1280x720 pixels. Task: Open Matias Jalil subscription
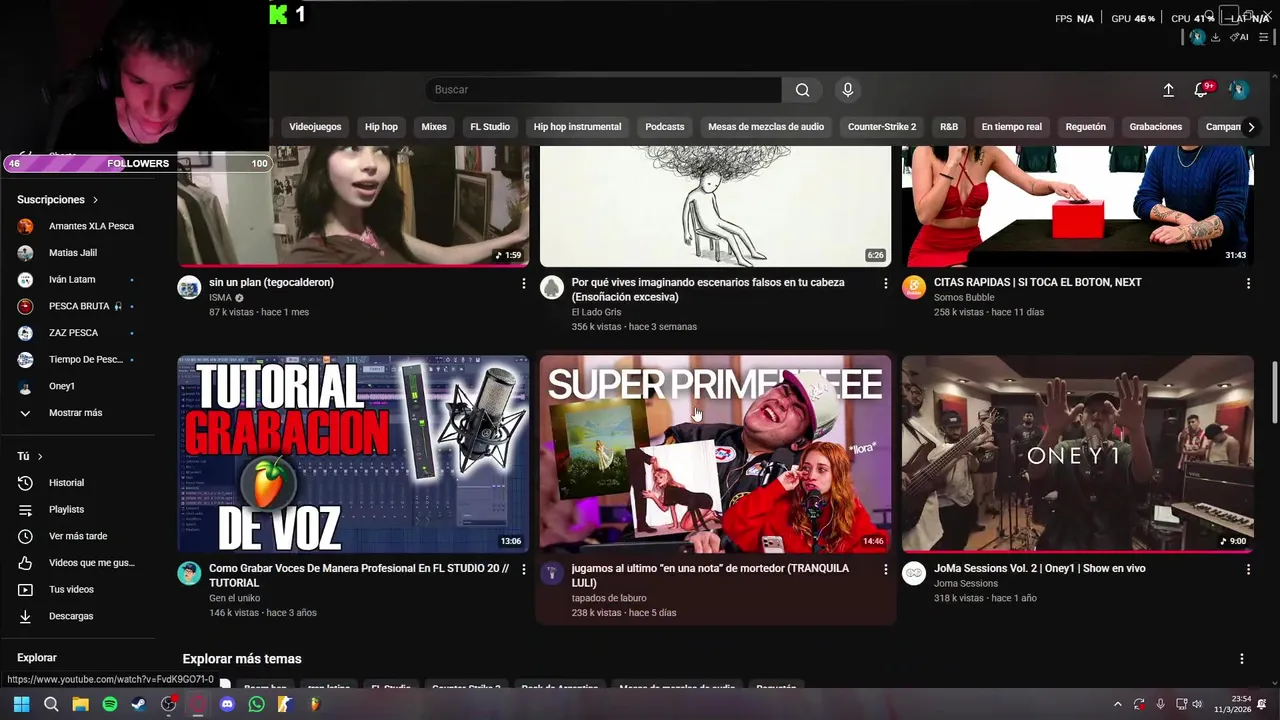[x=77, y=253]
